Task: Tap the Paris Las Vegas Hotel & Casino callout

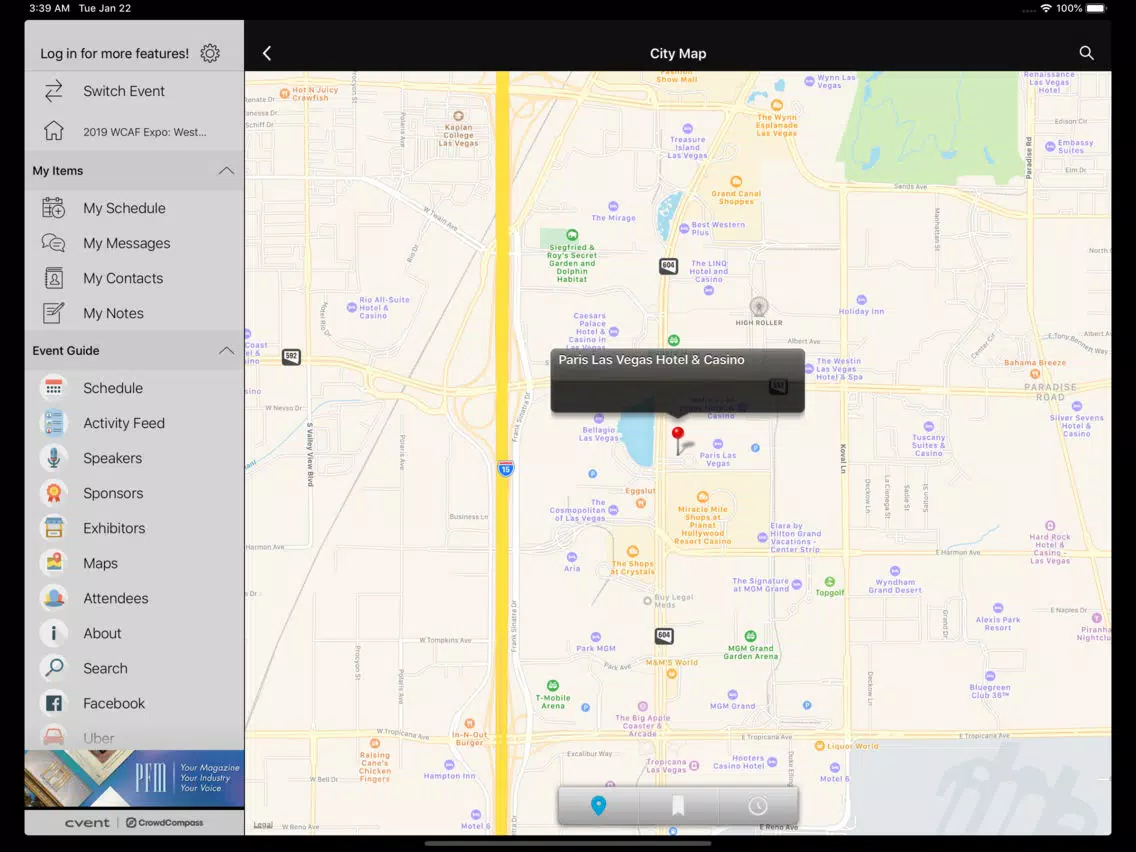Action: point(677,380)
